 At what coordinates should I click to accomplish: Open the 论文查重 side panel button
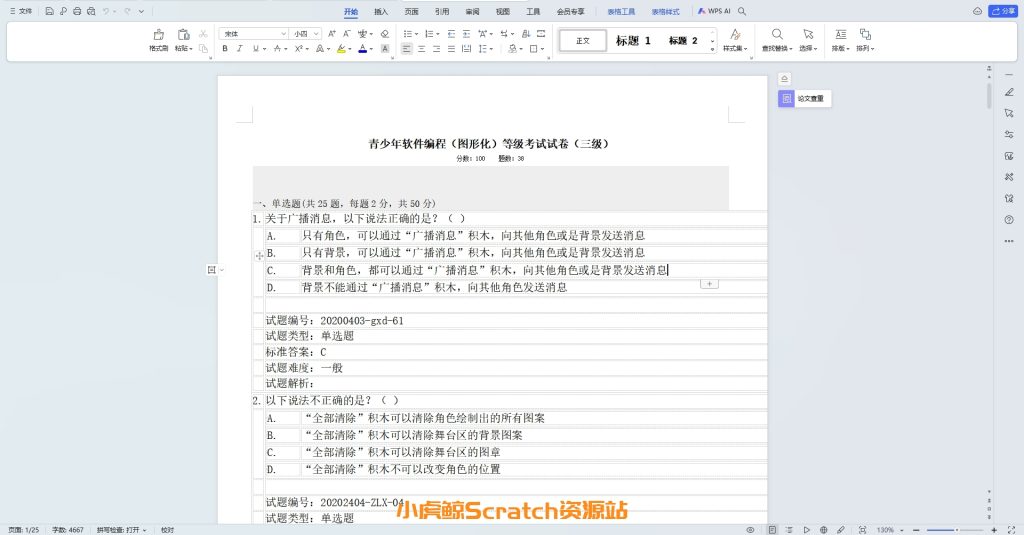[805, 98]
